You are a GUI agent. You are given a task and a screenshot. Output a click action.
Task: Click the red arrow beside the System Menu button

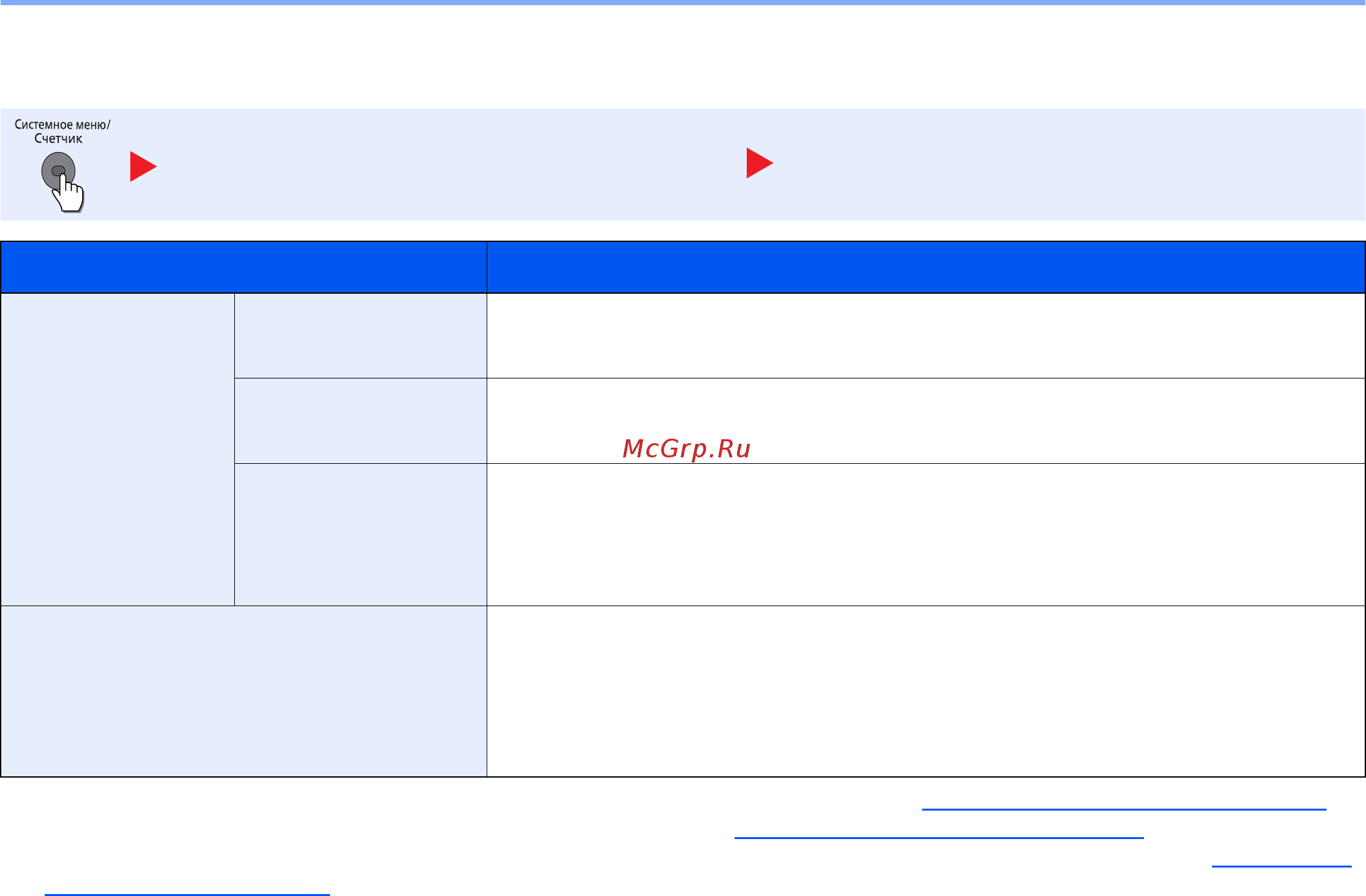(x=143, y=166)
